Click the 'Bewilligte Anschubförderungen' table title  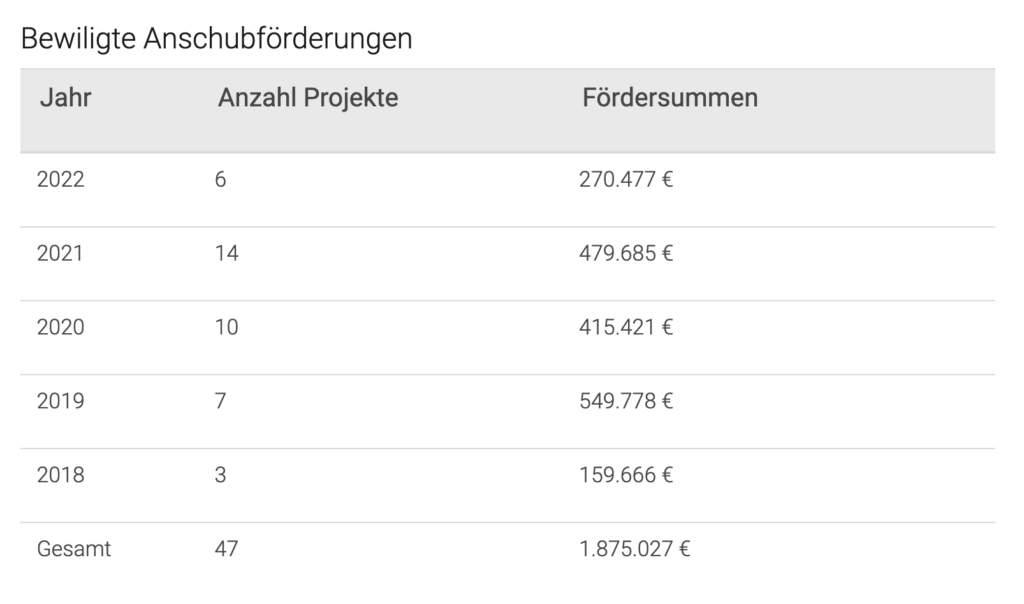216,39
